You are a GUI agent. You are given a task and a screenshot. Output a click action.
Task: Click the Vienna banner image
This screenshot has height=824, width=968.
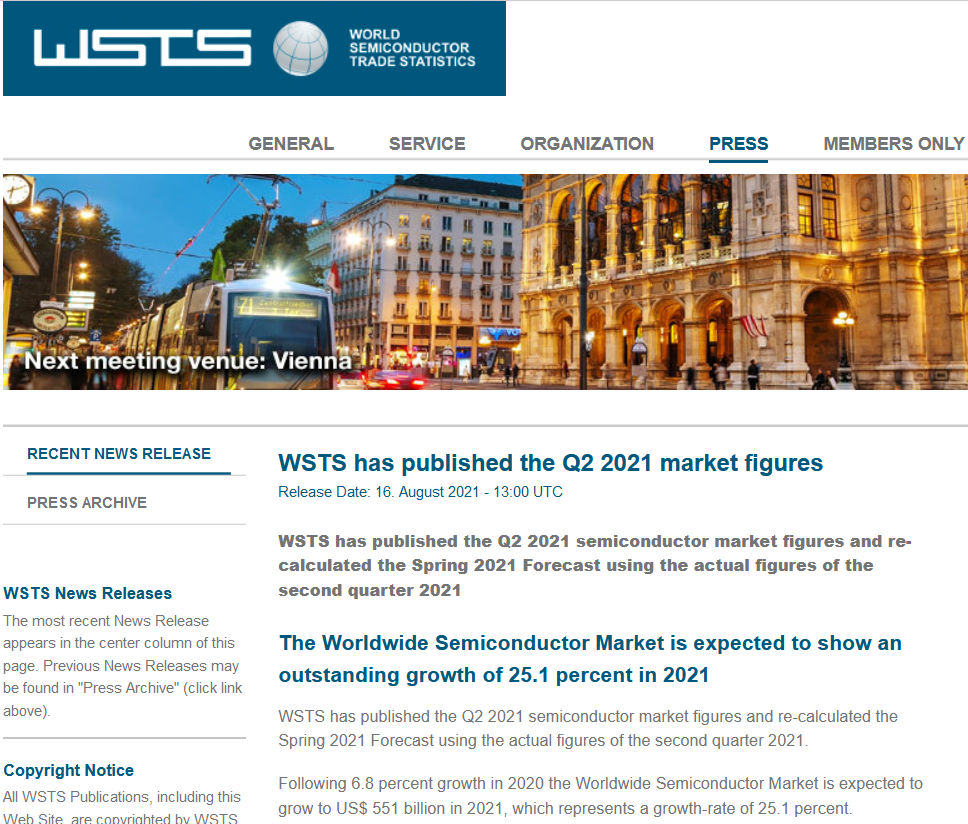(x=485, y=281)
